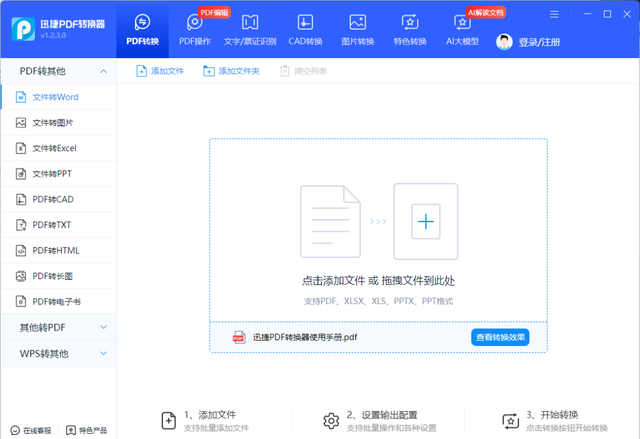The width and height of the screenshot is (640, 439).
Task: Click 支持PDF、XLSX、XLS、PPTX、PPT格式 text
Action: [x=378, y=301]
